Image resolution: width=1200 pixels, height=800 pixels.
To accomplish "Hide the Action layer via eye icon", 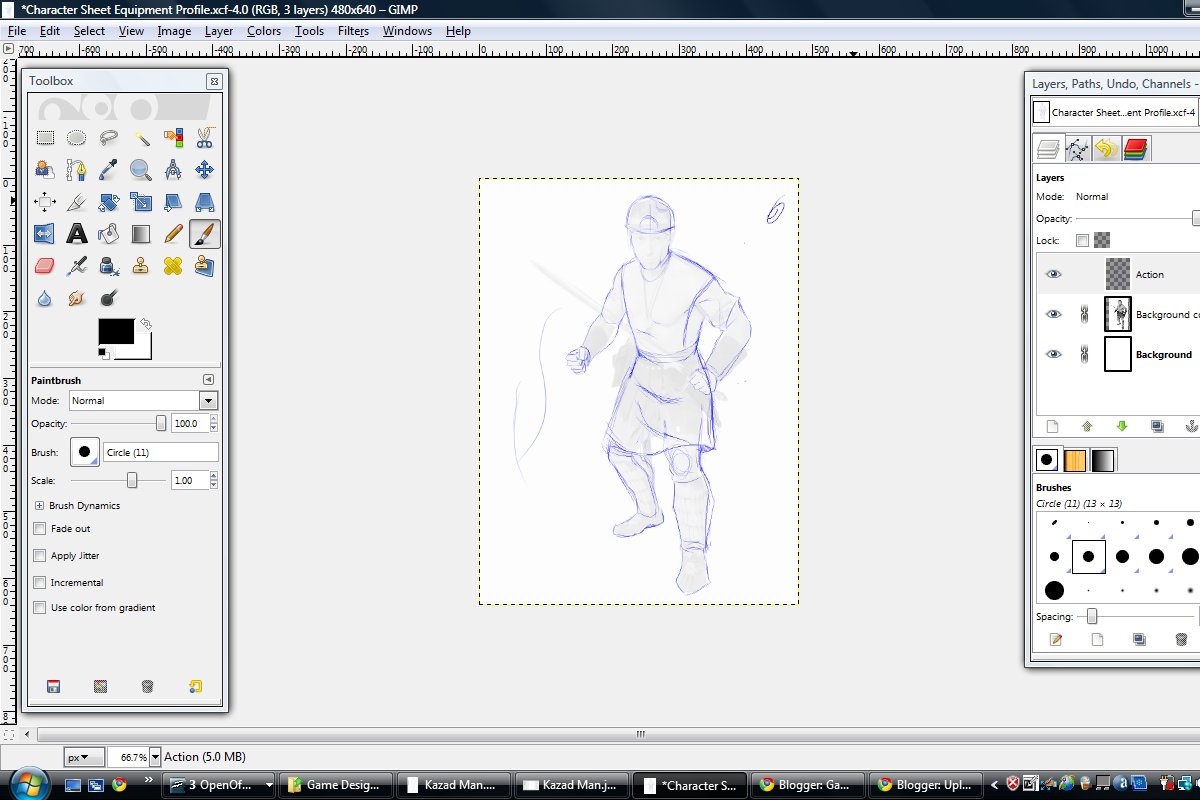I will coord(1053,274).
